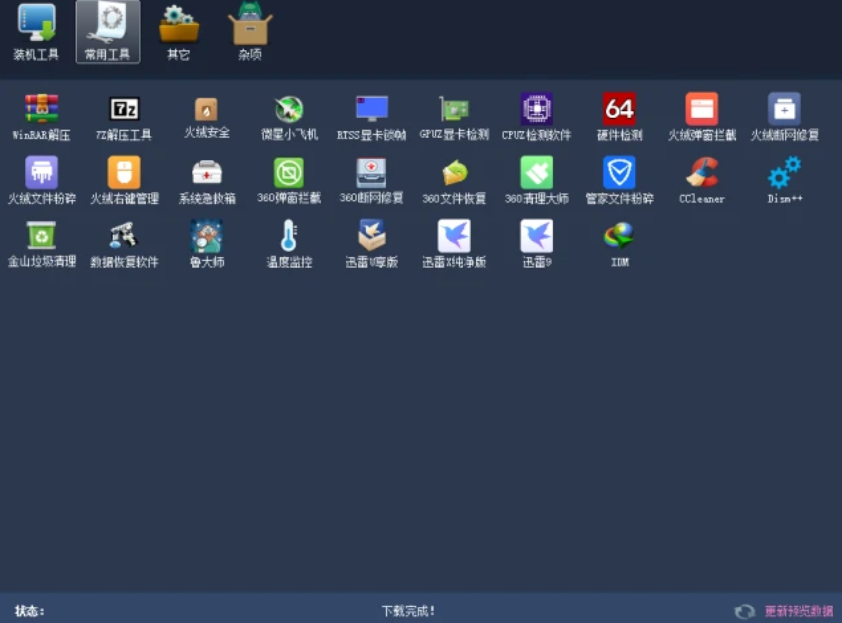
Task: Launch 迅雷X纯净版
Action: [x=454, y=244]
